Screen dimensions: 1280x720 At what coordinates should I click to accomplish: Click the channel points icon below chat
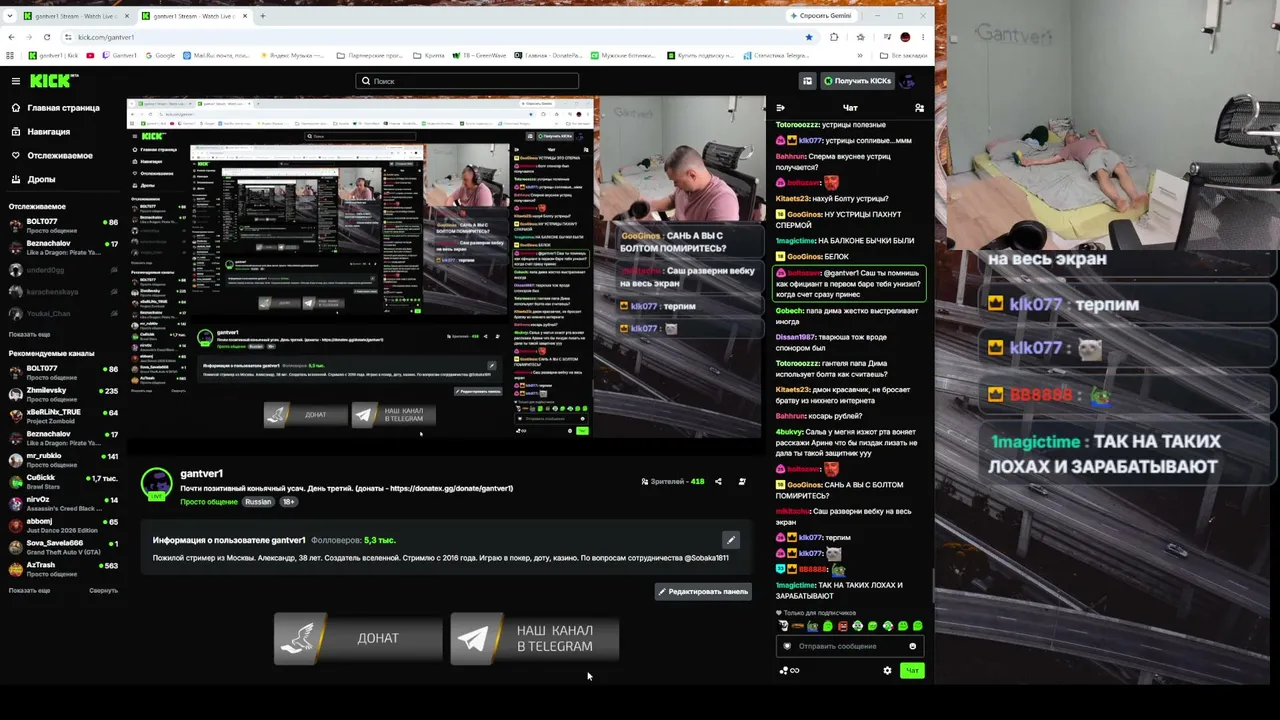tap(789, 670)
